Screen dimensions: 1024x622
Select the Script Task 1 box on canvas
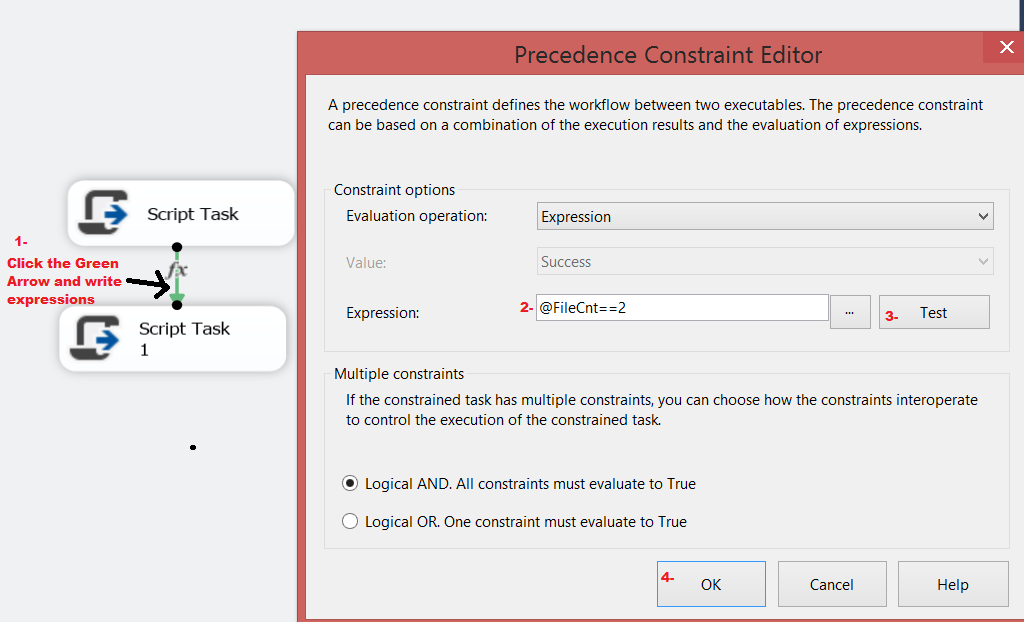(x=172, y=338)
